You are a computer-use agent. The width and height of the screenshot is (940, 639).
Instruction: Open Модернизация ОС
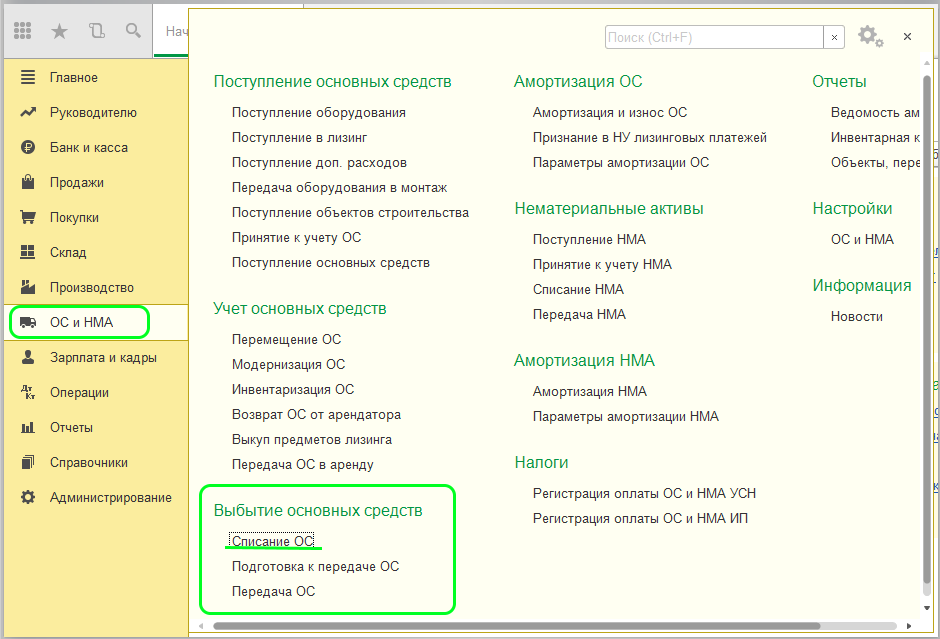[288, 364]
